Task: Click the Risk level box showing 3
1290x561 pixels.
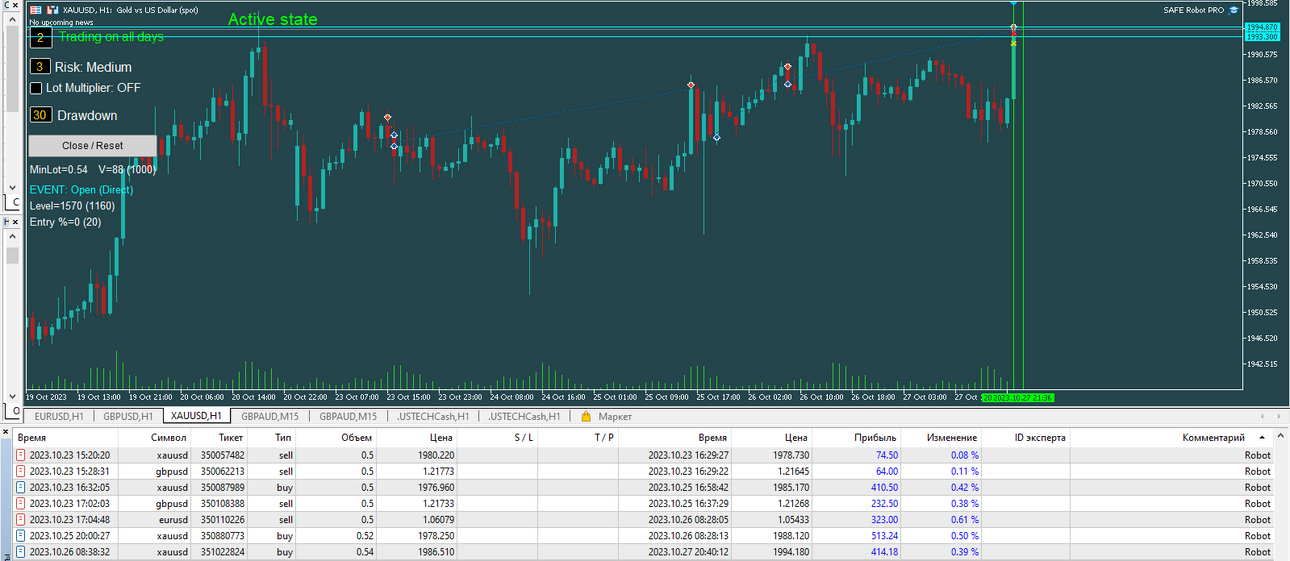Action: pos(40,67)
